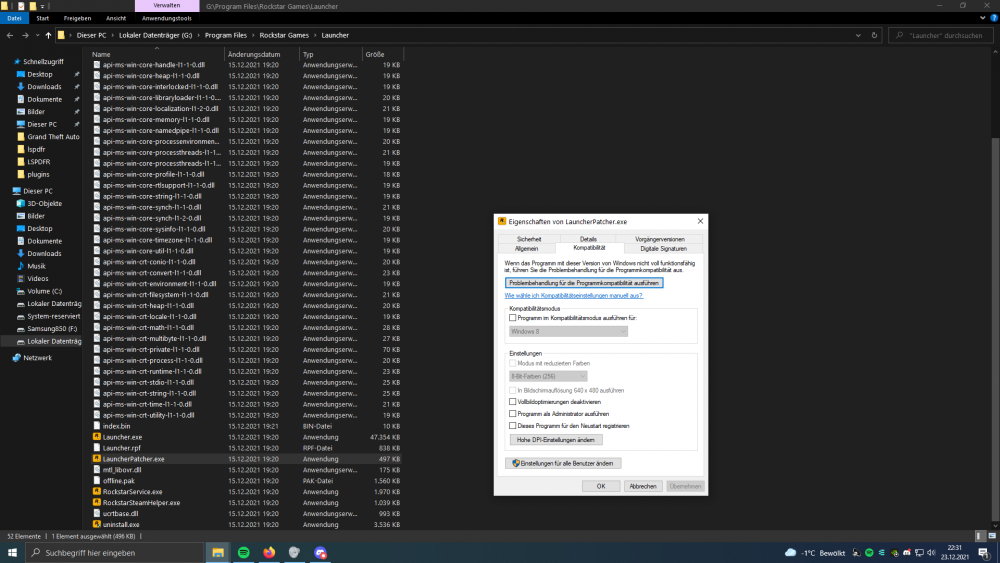1000x563 pixels.
Task: Select the Launcher.rpf file
Action: (121, 448)
